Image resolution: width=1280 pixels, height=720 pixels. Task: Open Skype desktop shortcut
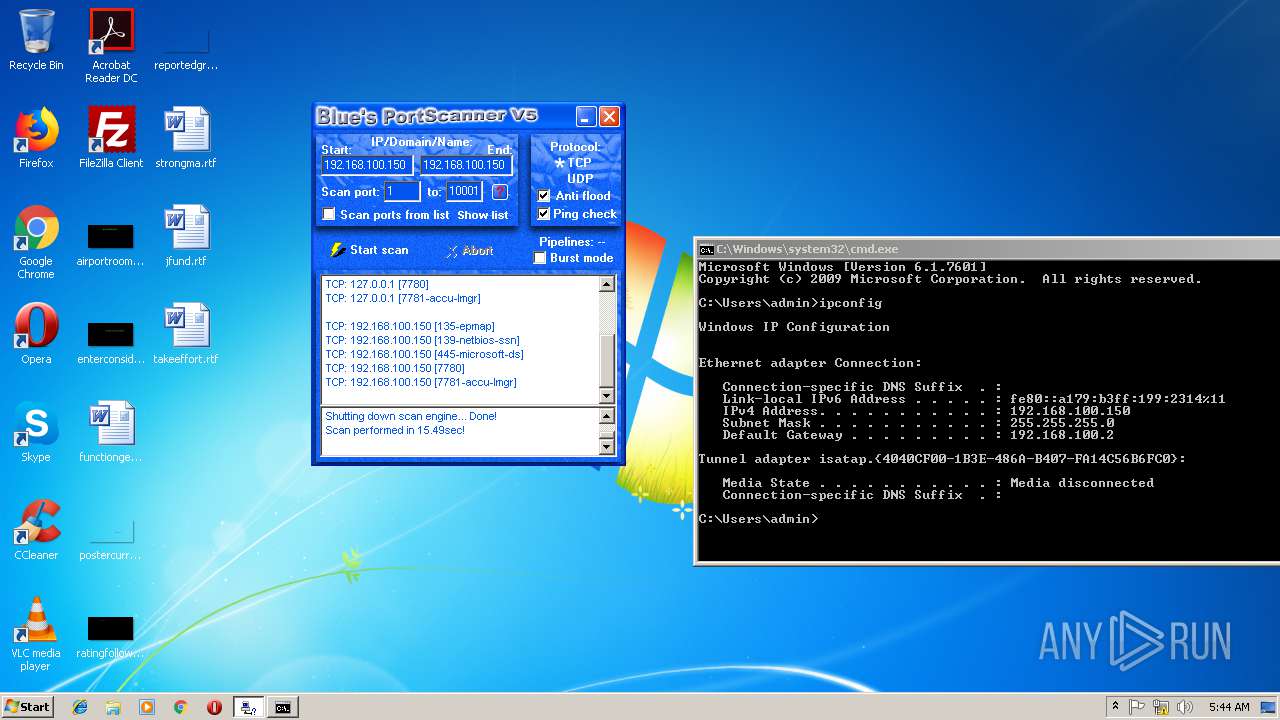36,432
